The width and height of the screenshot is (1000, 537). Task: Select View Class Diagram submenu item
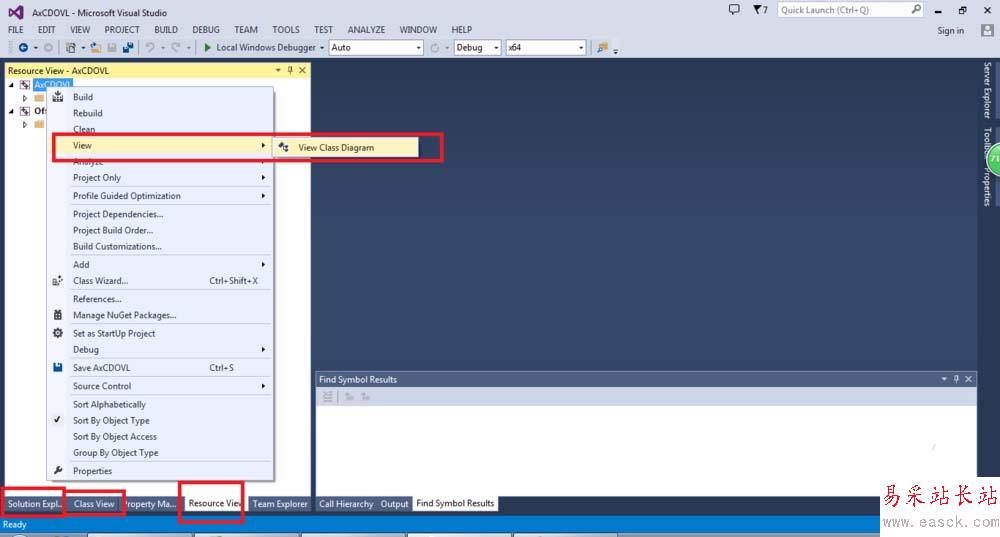click(x=346, y=147)
